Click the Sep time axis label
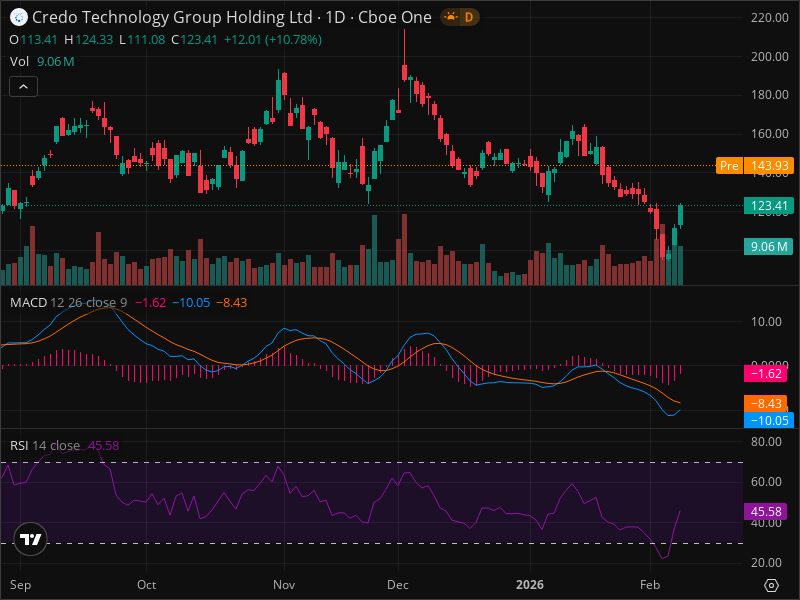This screenshot has height=600, width=800. (x=20, y=585)
